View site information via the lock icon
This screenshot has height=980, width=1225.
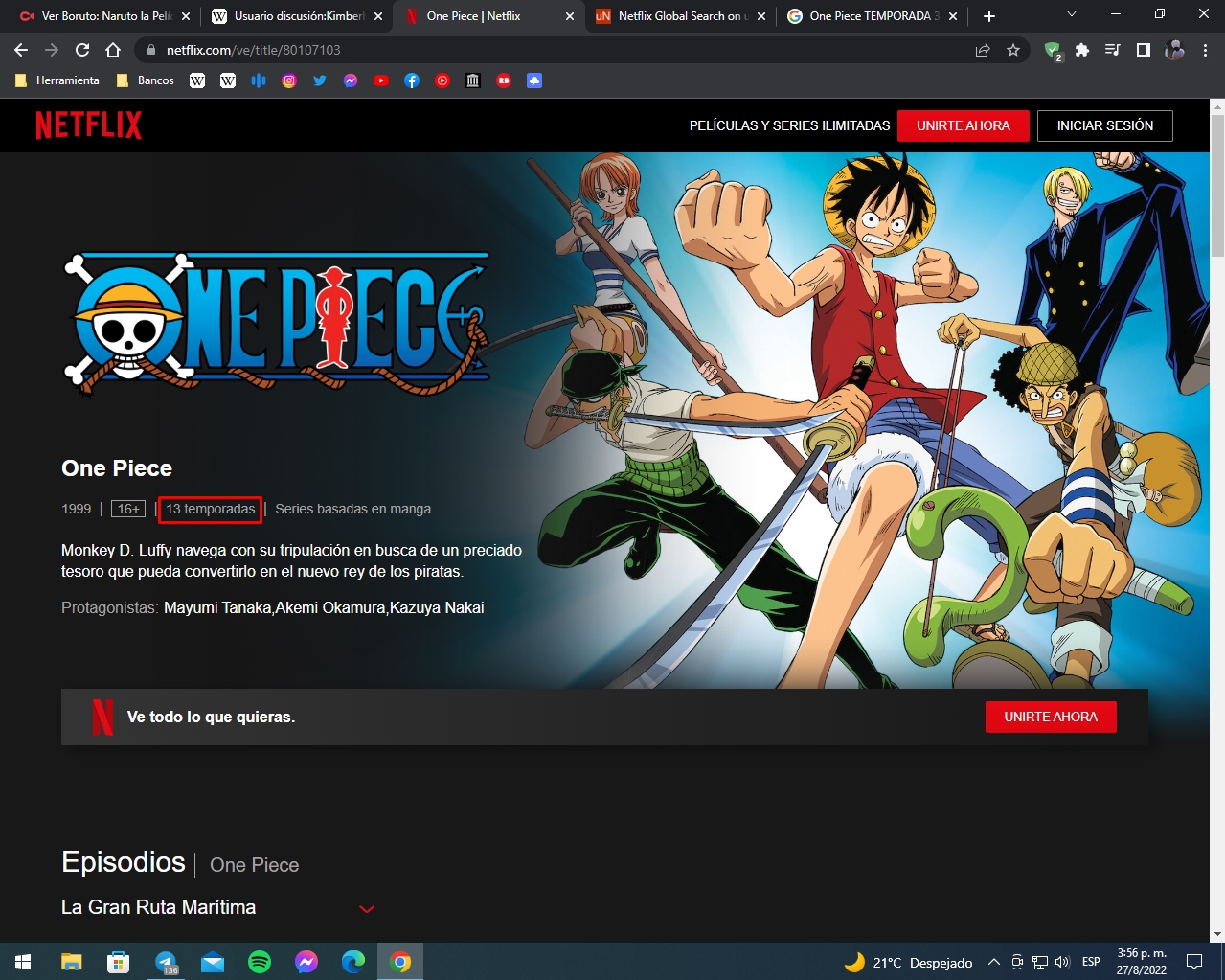(151, 50)
